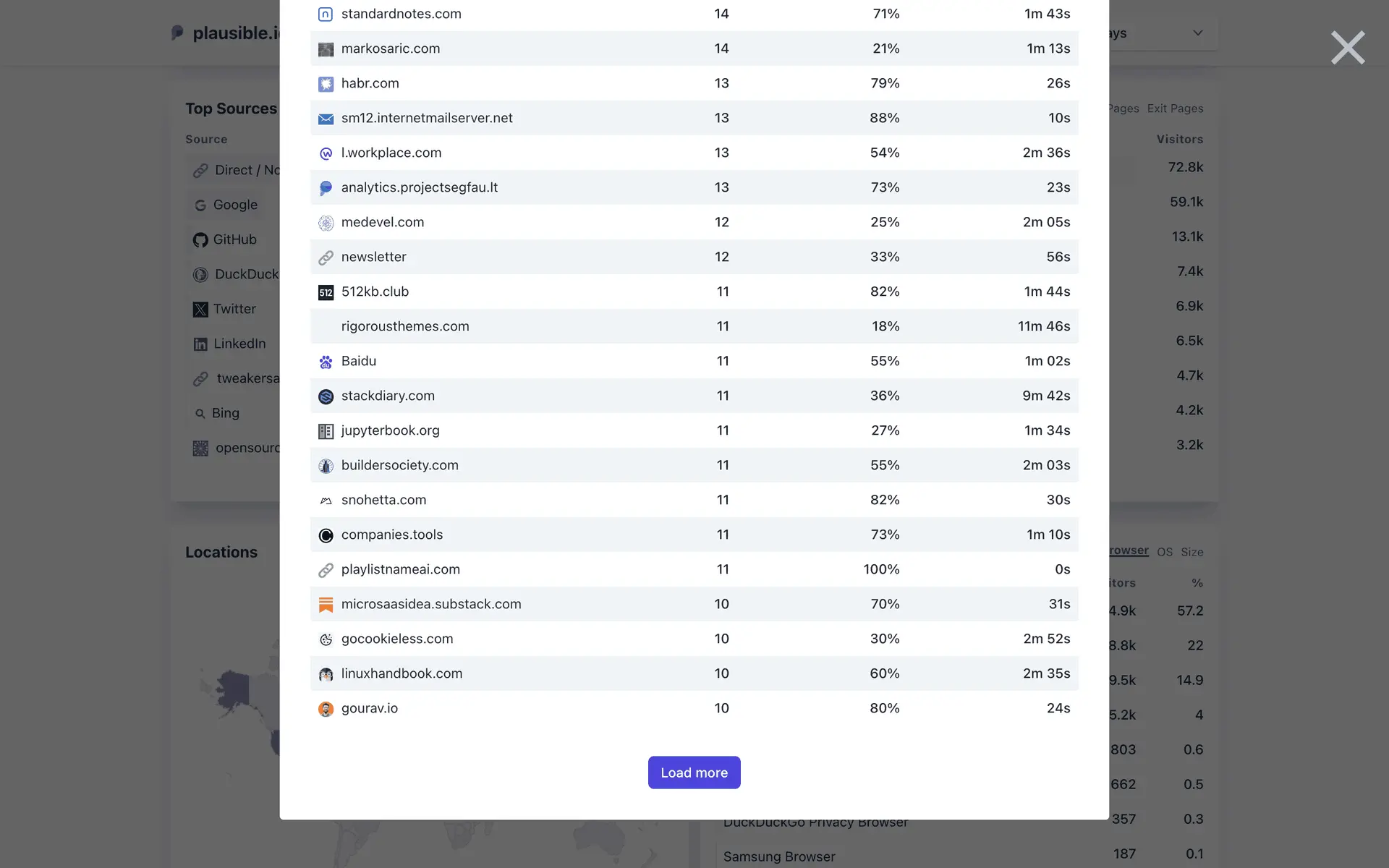Image resolution: width=1389 pixels, height=868 pixels.
Task: Click the jupyterbook.org source link
Action: [390, 430]
